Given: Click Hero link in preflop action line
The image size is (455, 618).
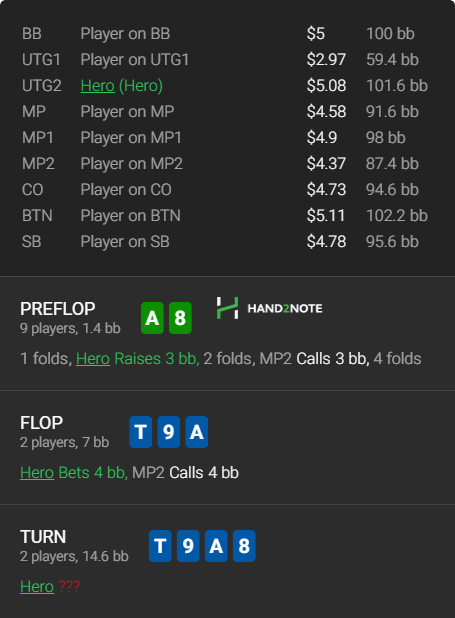Looking at the screenshot, I should [x=93, y=359].
